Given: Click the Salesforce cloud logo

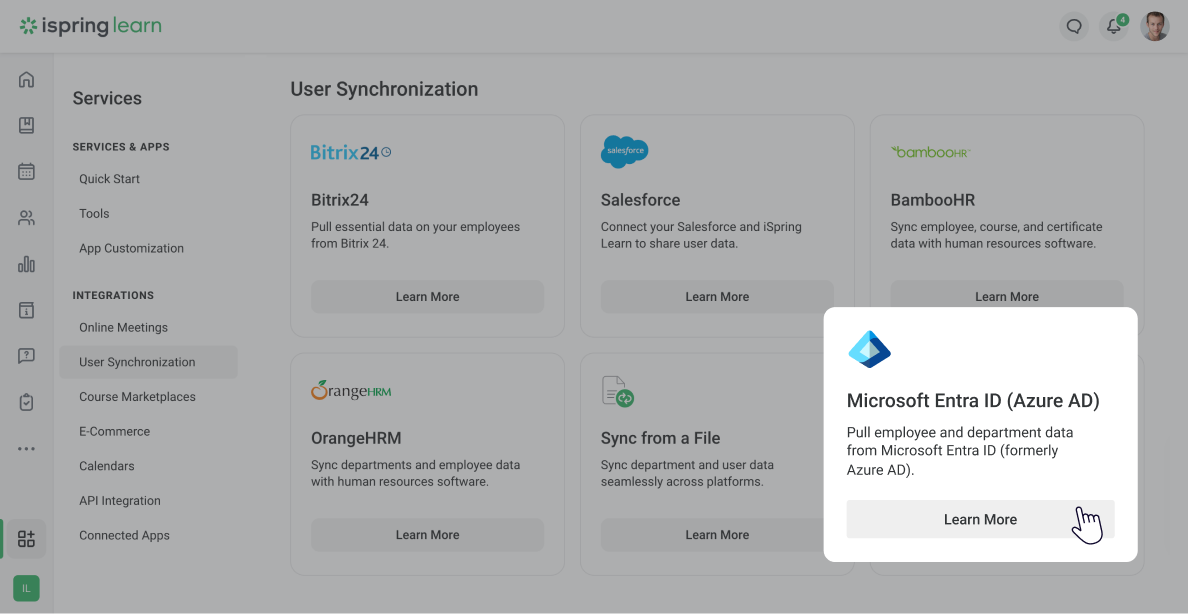Looking at the screenshot, I should tap(624, 152).
